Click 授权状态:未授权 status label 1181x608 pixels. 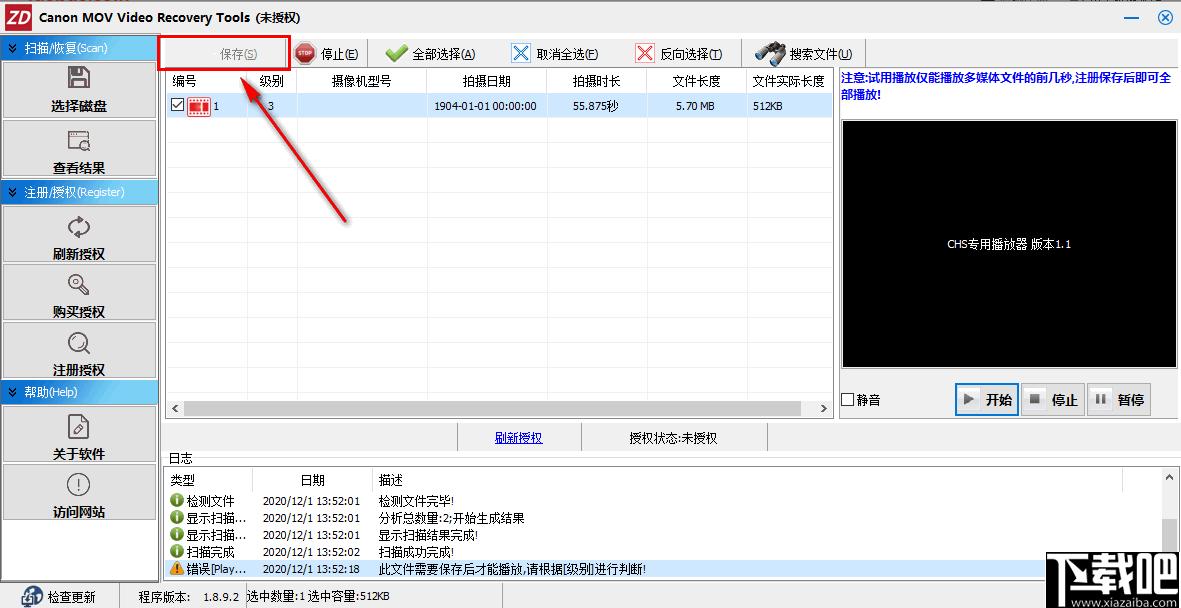click(x=673, y=438)
